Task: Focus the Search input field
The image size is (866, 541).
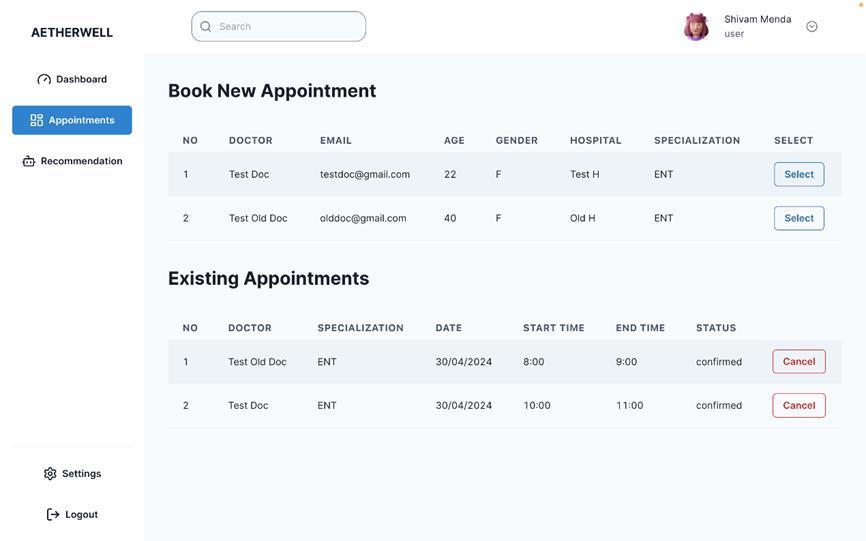Action: pos(285,27)
